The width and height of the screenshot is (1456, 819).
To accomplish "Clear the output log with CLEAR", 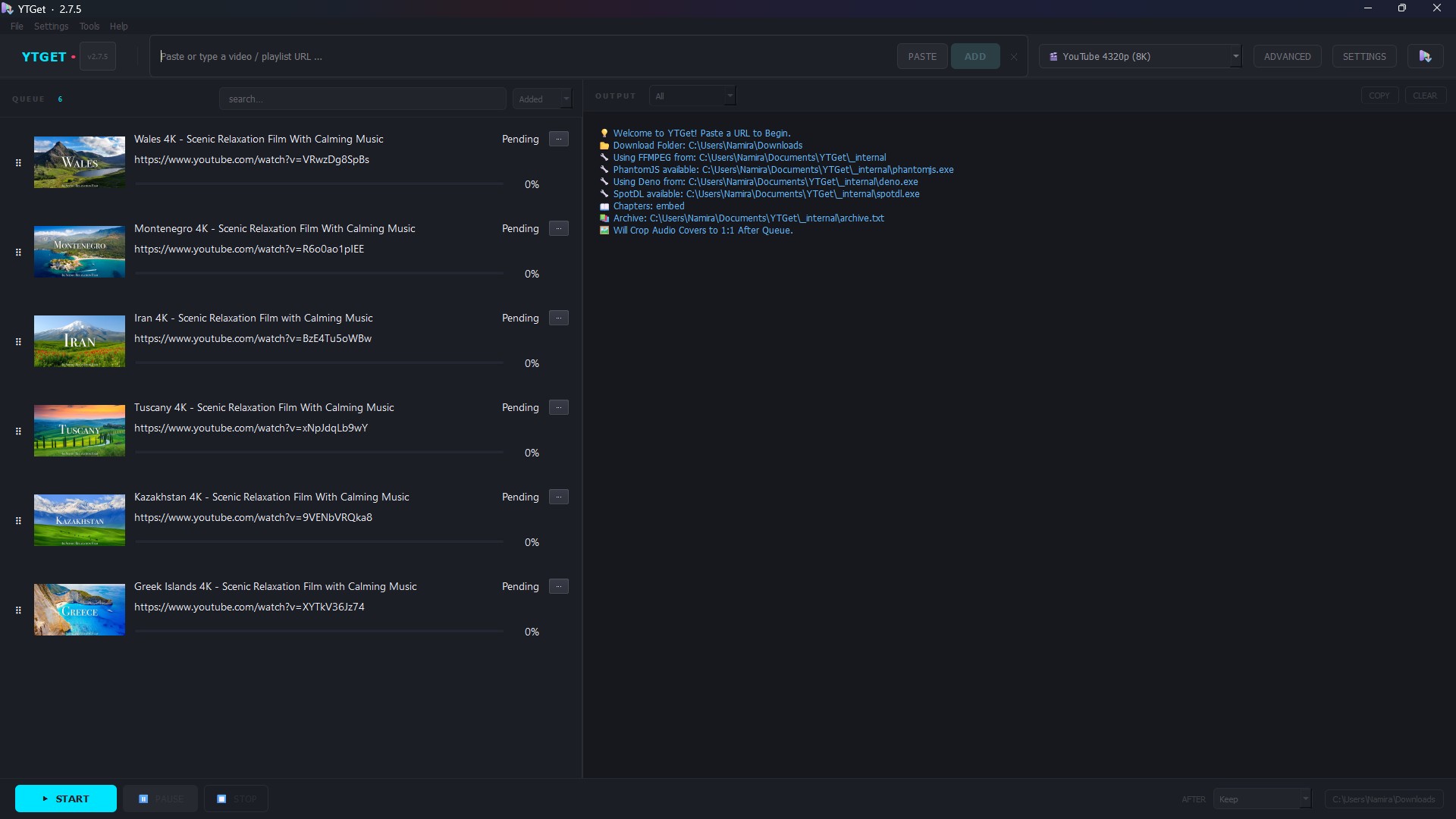I will point(1425,96).
